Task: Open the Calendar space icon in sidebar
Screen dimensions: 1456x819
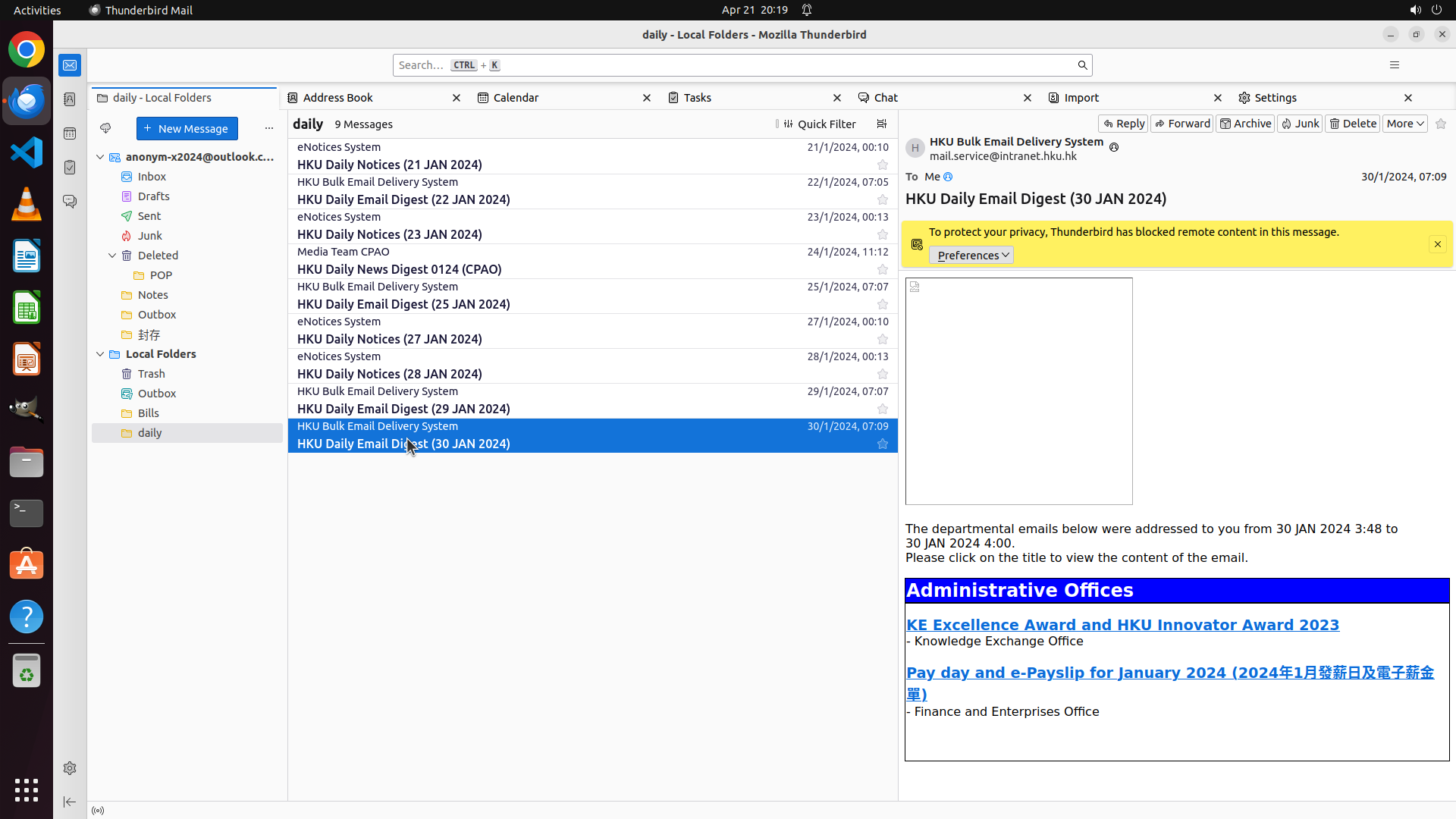Action: coord(70,133)
